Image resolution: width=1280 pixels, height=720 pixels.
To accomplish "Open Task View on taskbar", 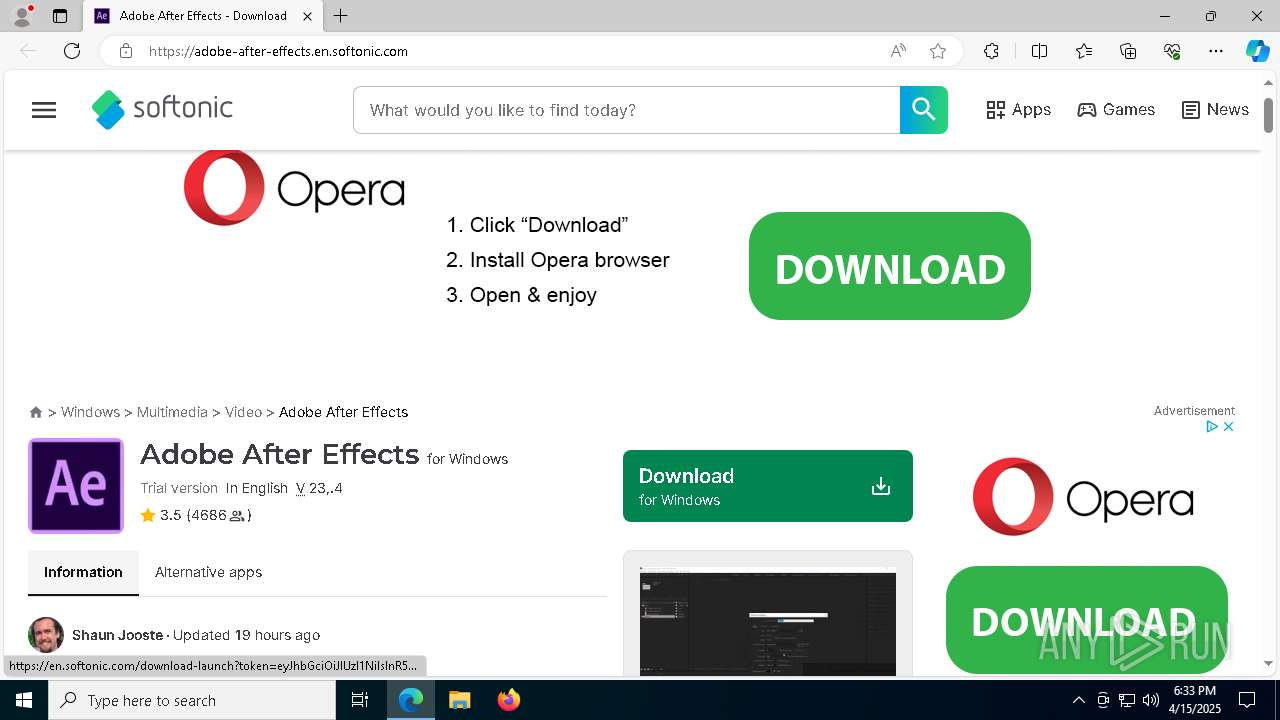I will coord(360,700).
